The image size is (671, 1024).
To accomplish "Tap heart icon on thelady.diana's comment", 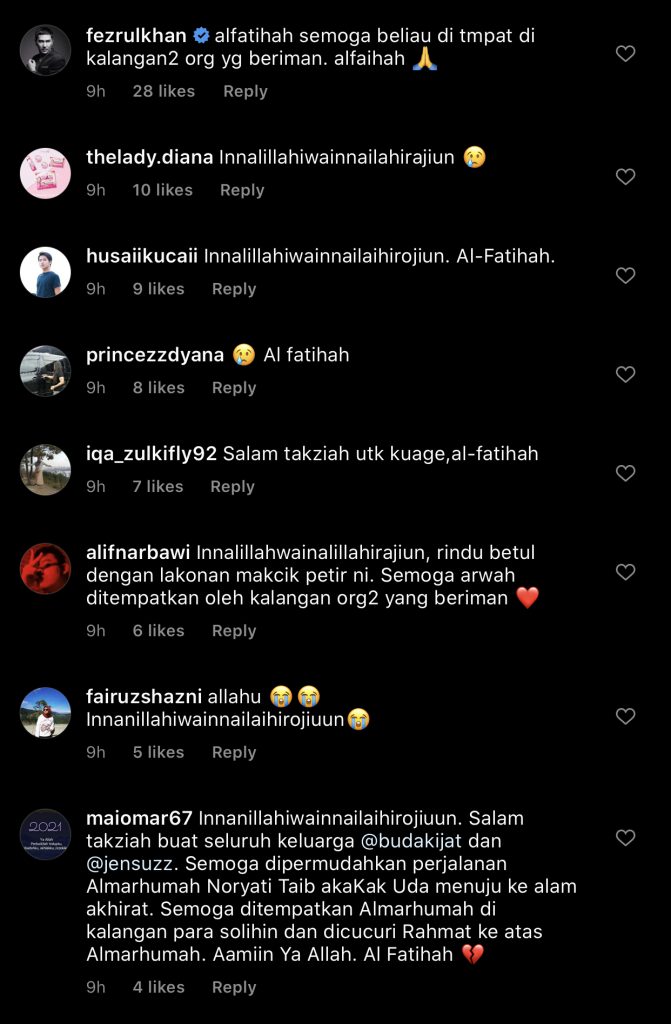I will pyautogui.click(x=625, y=176).
